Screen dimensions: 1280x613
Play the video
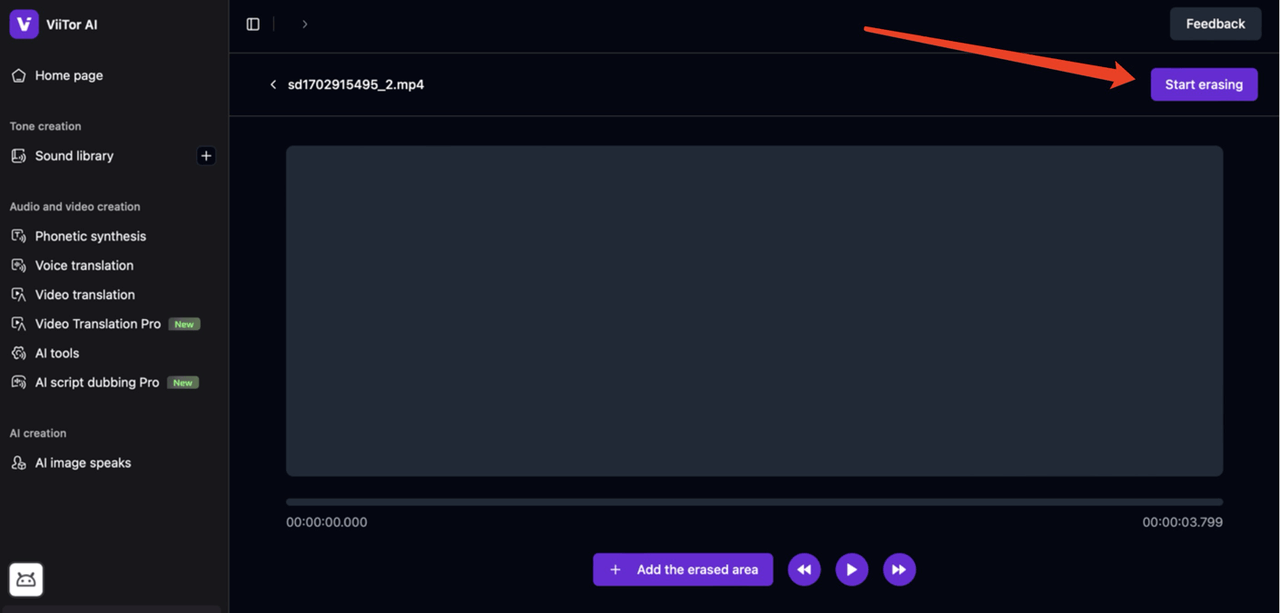[852, 570]
